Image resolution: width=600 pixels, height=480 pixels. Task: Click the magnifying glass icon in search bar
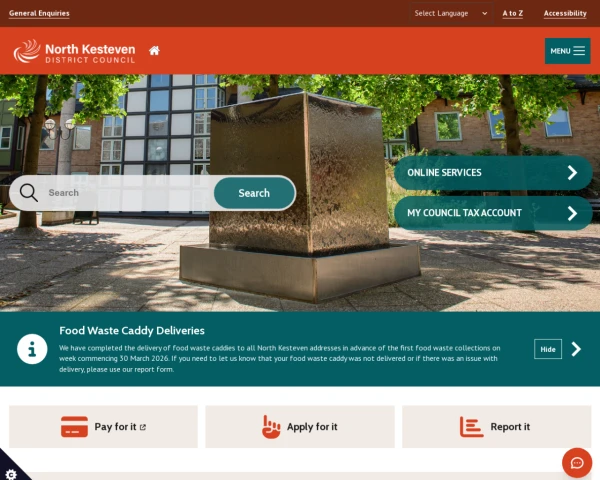point(29,193)
